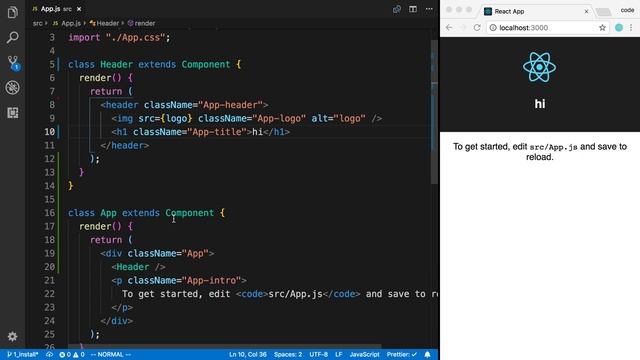View site information icon in address bar
The image size is (640, 360).
click(x=493, y=27)
